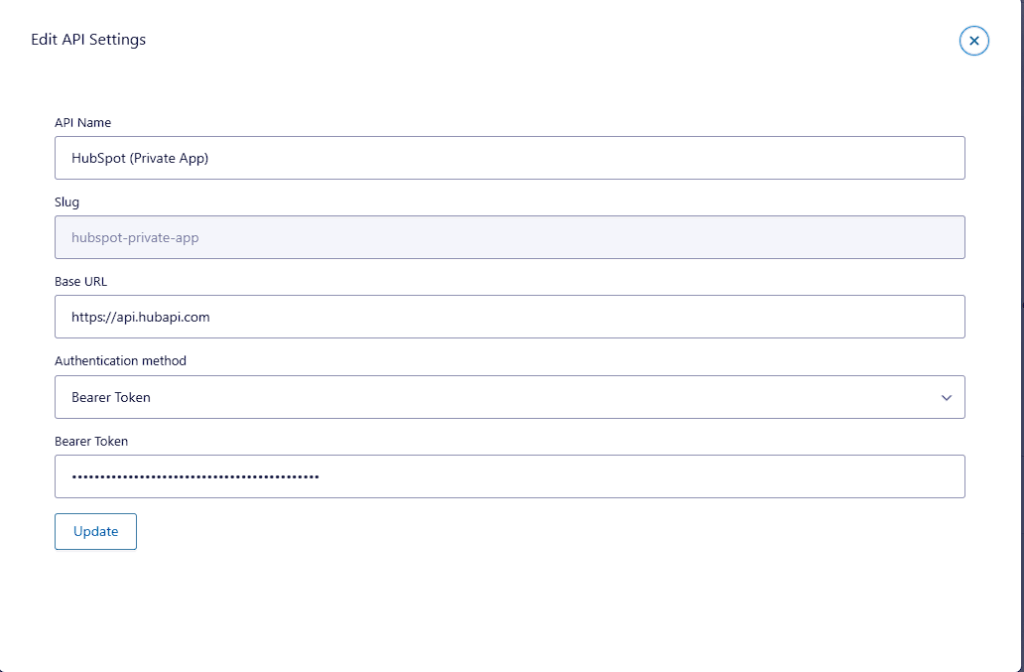This screenshot has height=672, width=1024.
Task: Click on "HubSpot (Private App)" text
Action: [140, 158]
